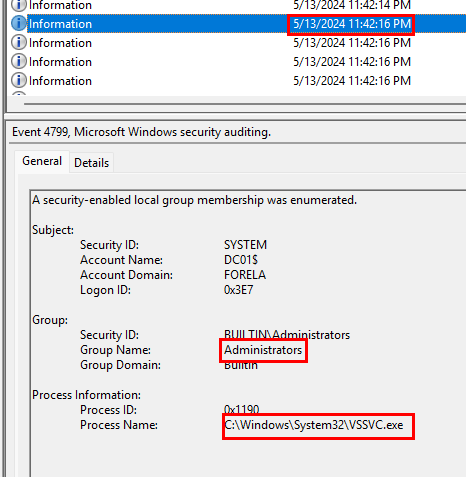This screenshot has width=466, height=477.
Task: Open the General tab
Action: 42,161
